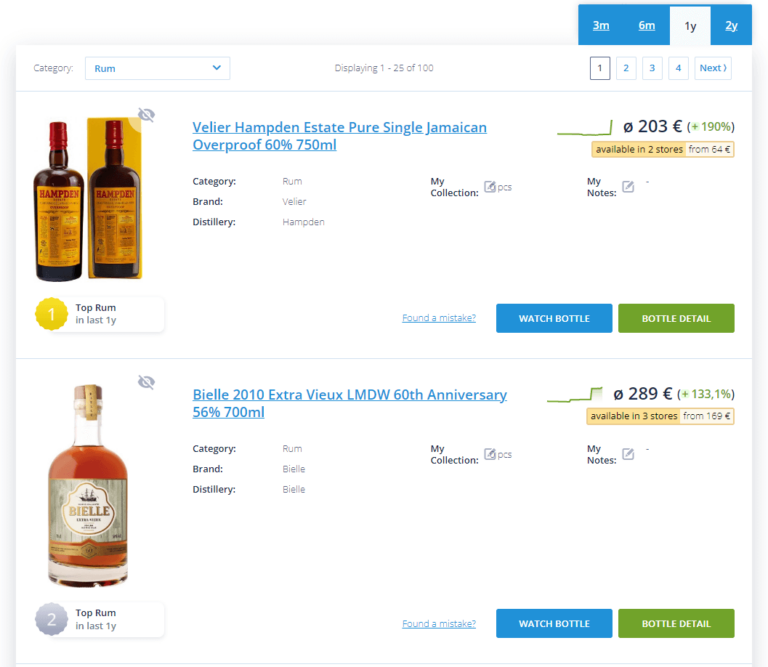Screen dimensions: 768x667
Task: Toggle hide eye icon on Bielle bottle
Action: (x=146, y=382)
